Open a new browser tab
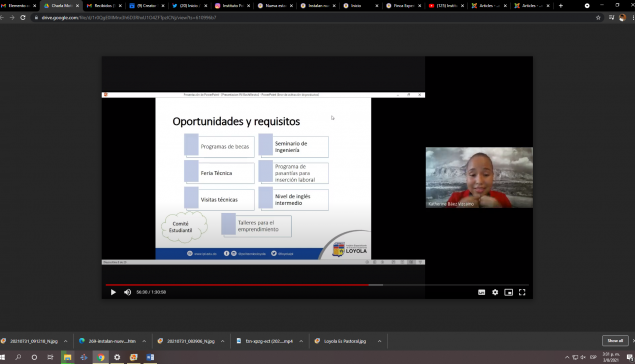The image size is (635, 364). 560,6
